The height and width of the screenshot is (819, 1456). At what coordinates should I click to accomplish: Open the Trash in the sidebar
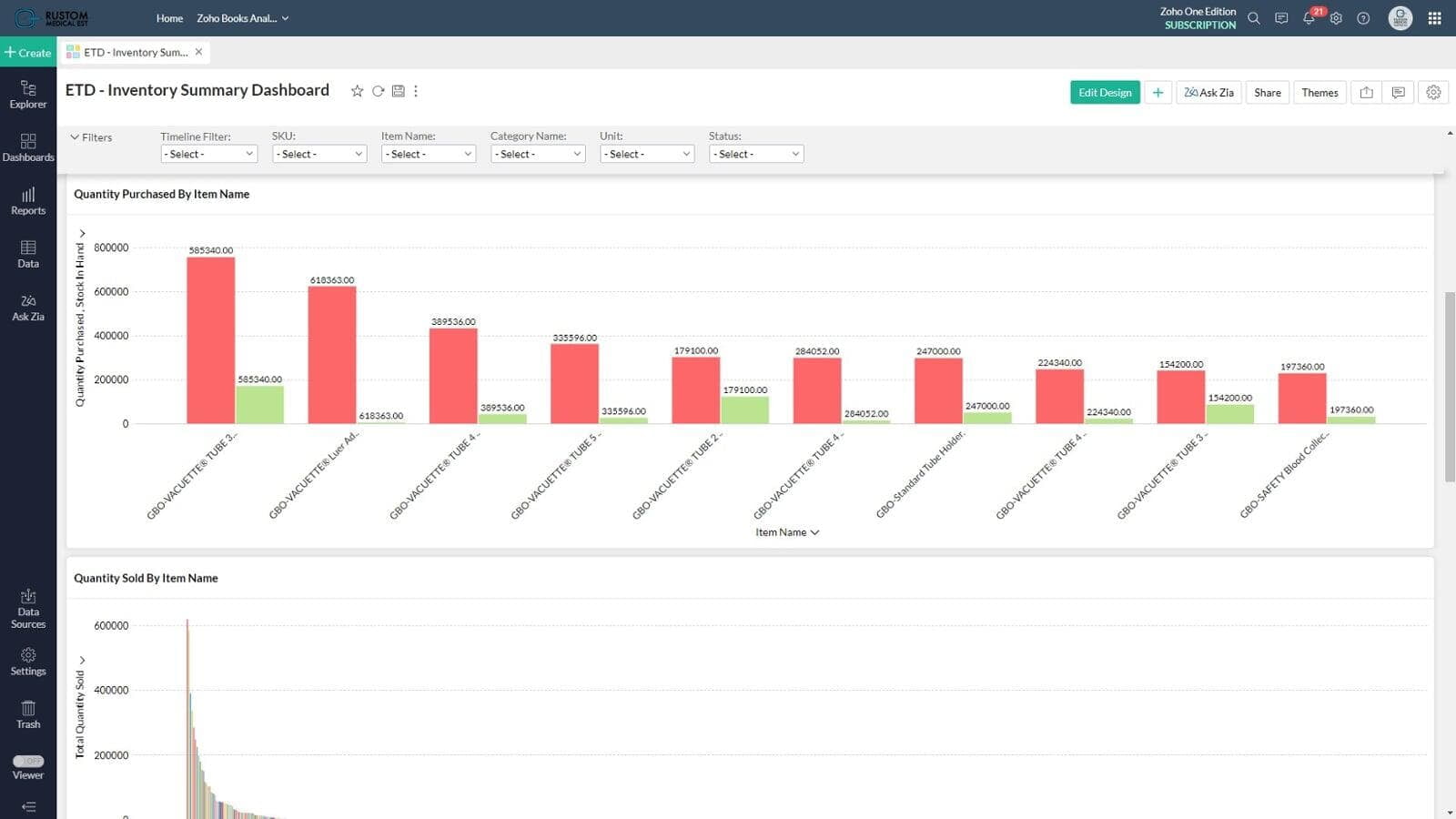pos(28,714)
